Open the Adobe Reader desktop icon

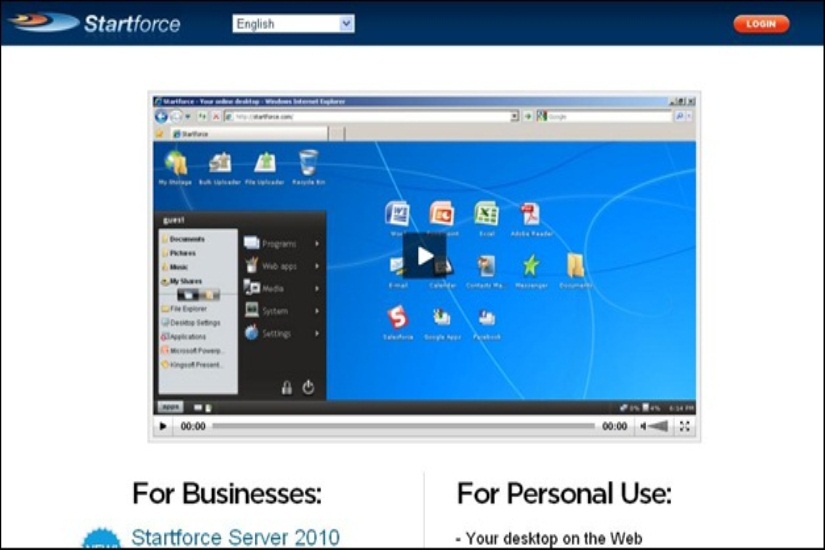point(531,218)
